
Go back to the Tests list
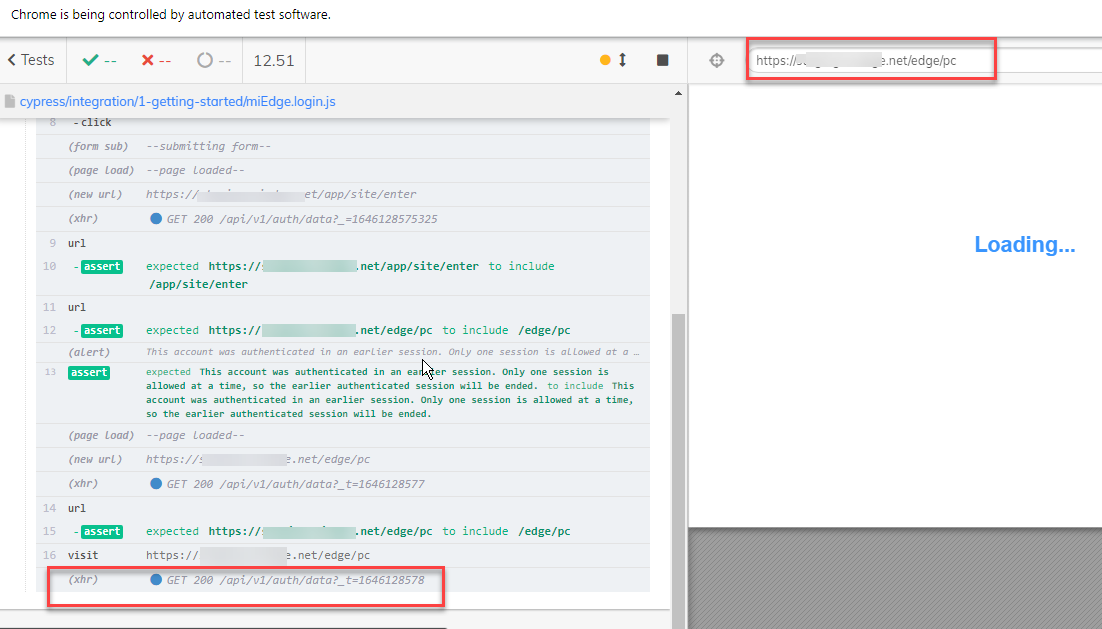[32, 60]
